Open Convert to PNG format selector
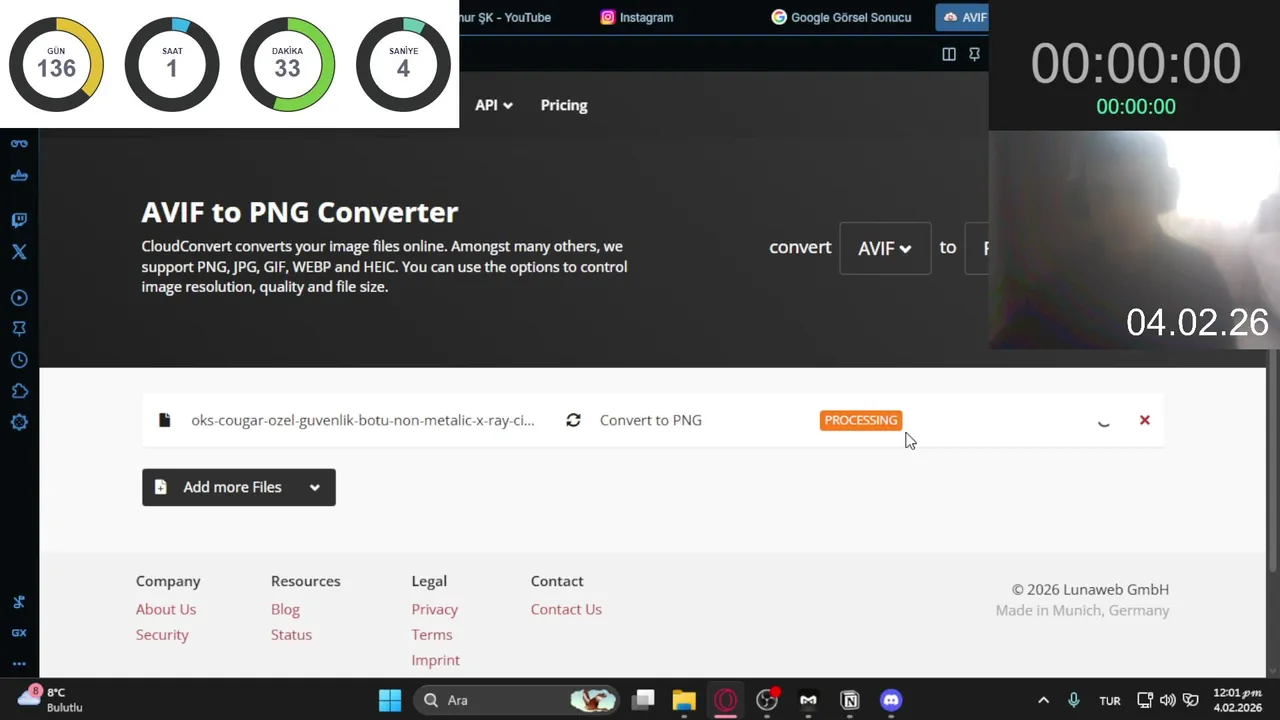This screenshot has height=720, width=1280. (651, 420)
